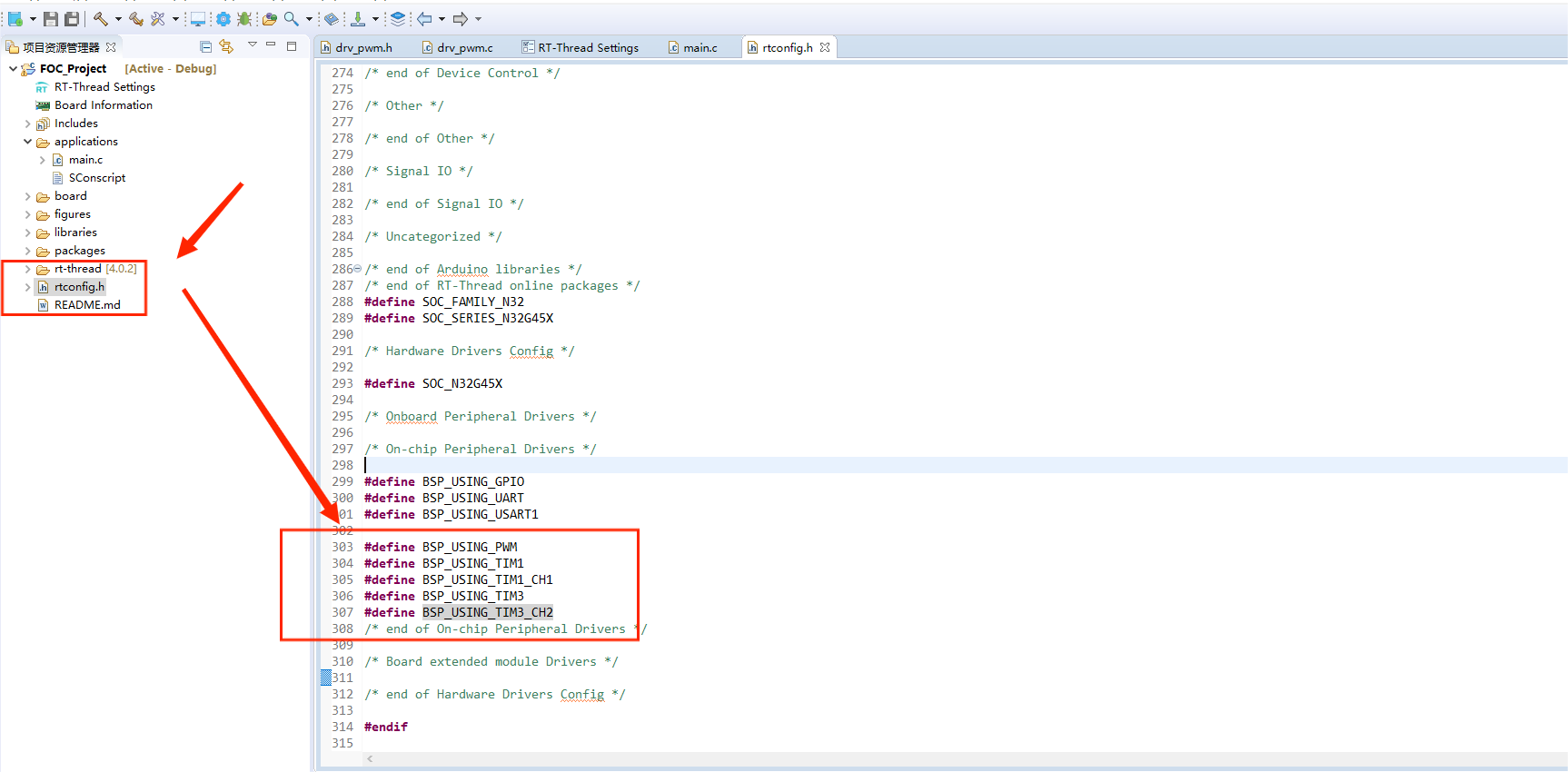
Task: Open the terminal monitor icon
Action: pos(198,18)
